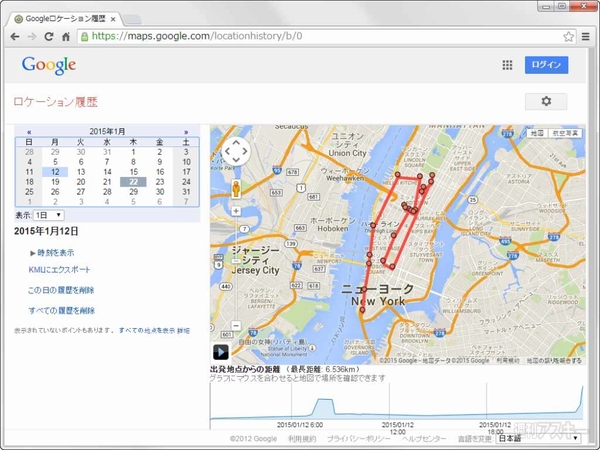
Task: Zoom out on map with minus
Action: 236,325
